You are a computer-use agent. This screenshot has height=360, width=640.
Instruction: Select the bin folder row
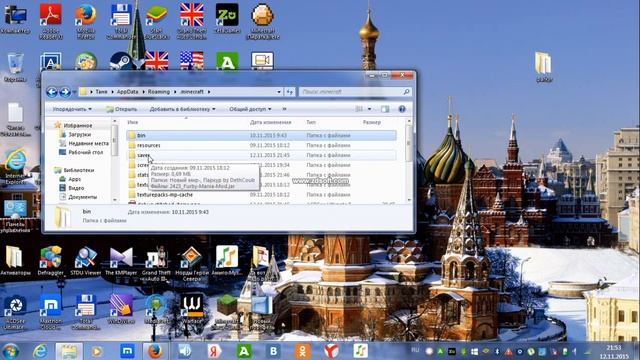coord(261,135)
